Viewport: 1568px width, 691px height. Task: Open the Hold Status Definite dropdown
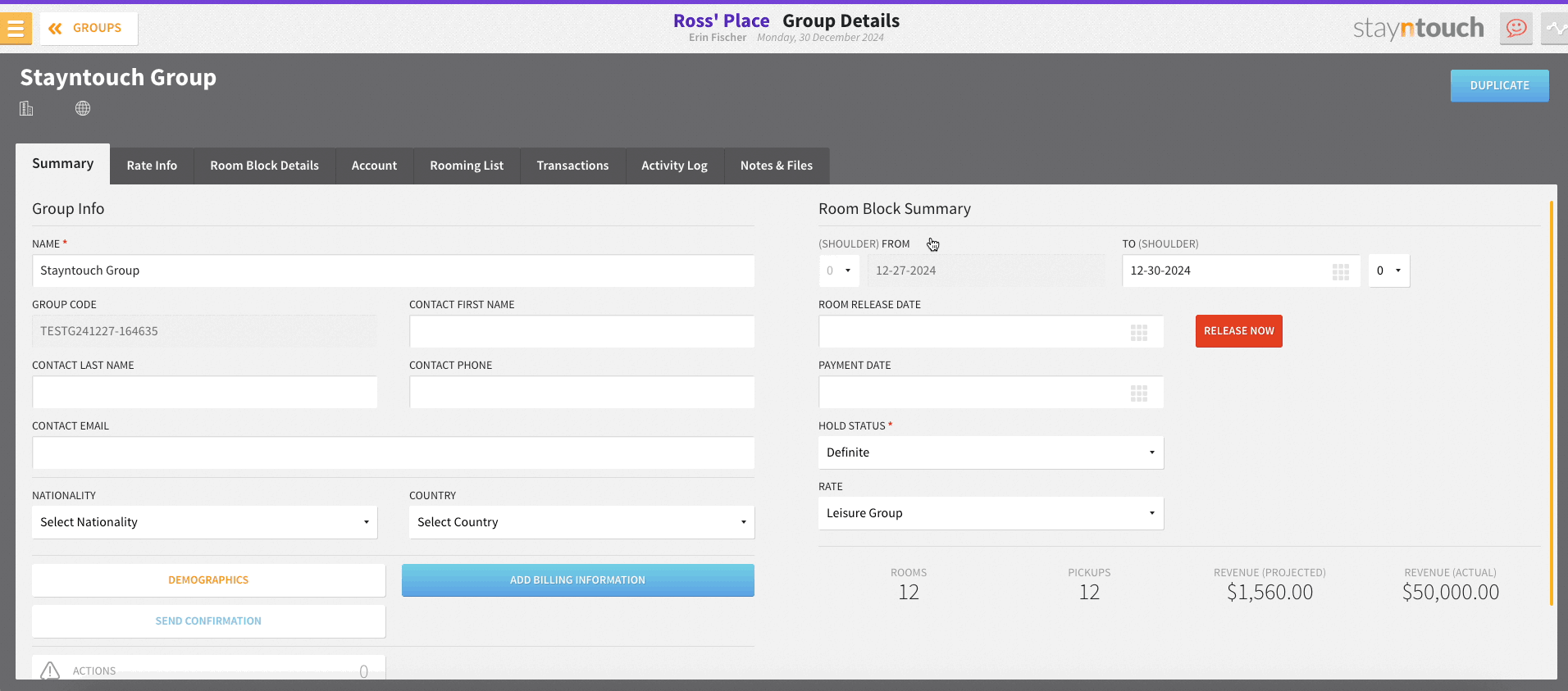tap(991, 452)
